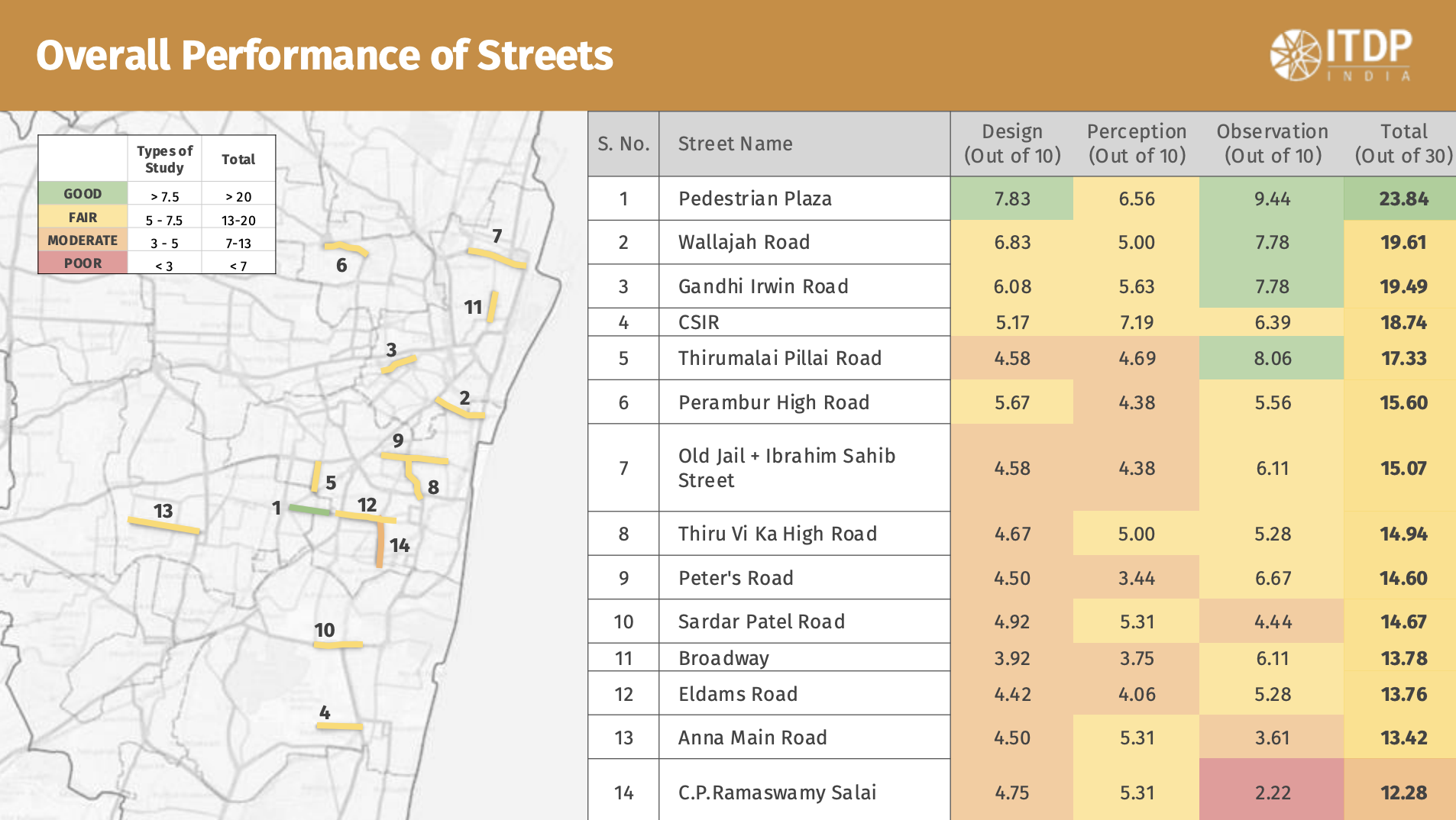Click the Total (Out of 30) column header

(1403, 144)
